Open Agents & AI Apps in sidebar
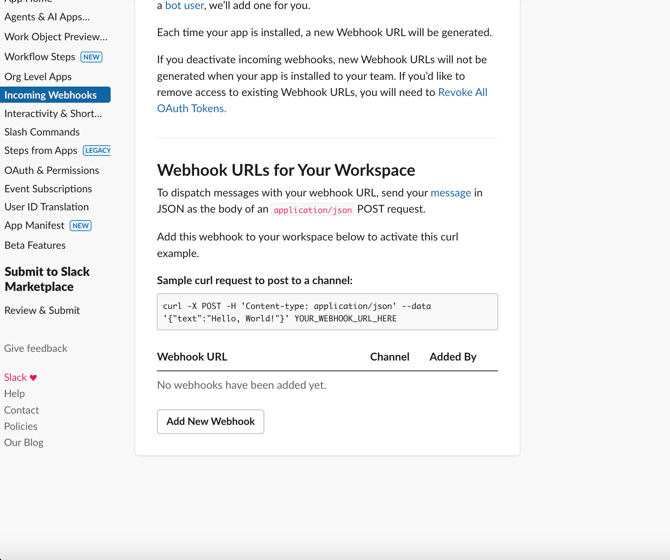The height and width of the screenshot is (560, 670). [x=47, y=17]
